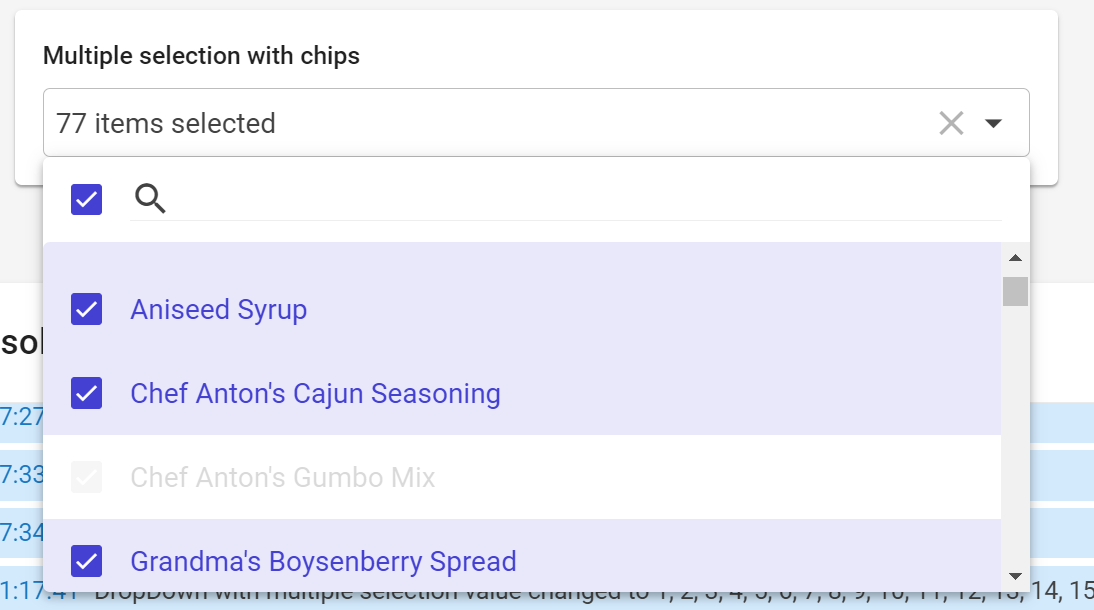Uncheck the Aniseed Syrup checkbox

(87, 309)
